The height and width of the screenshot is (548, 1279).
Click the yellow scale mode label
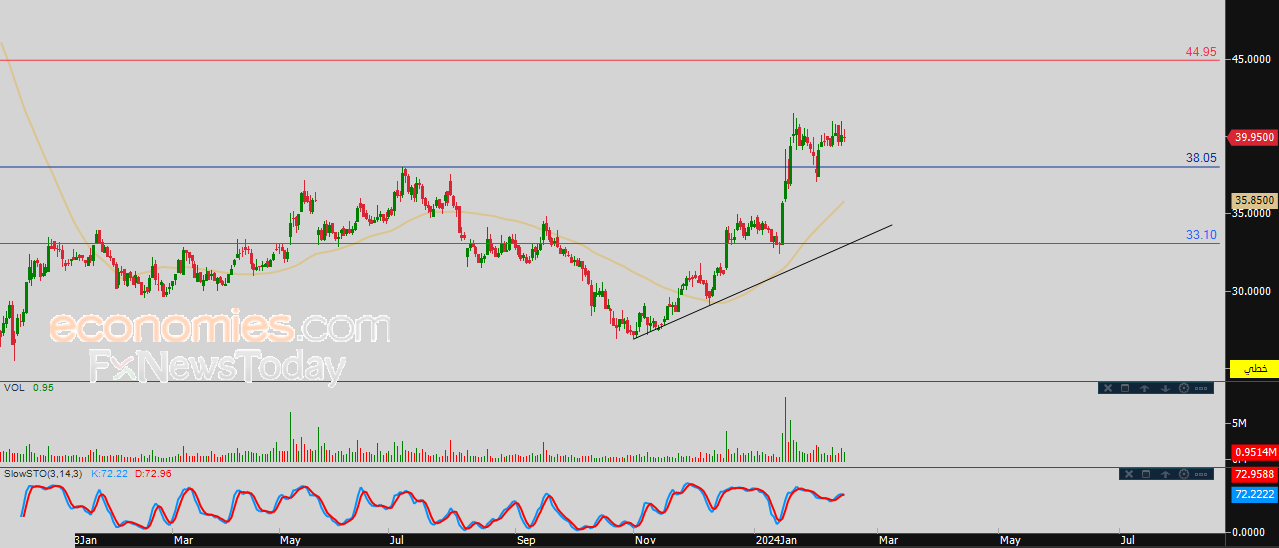point(1255,369)
